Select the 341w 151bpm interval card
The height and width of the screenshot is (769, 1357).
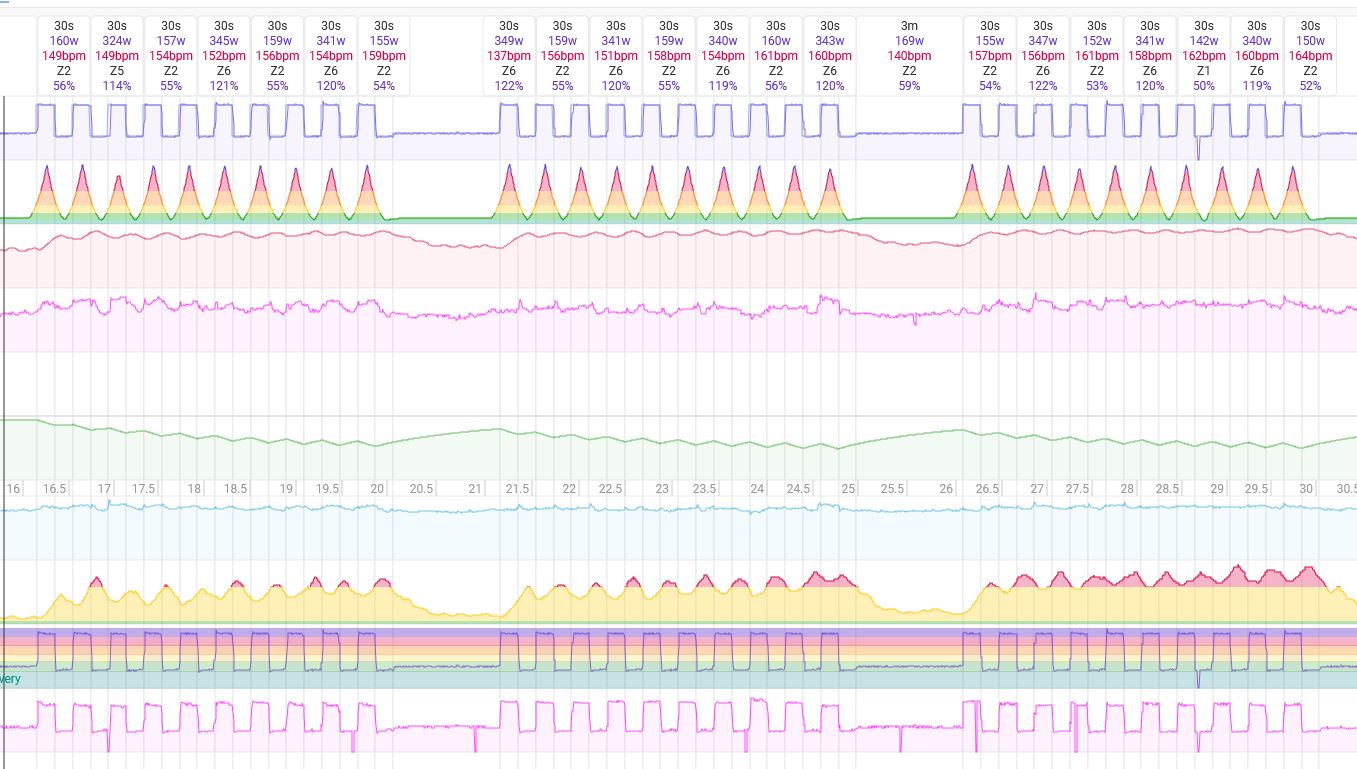pos(616,55)
